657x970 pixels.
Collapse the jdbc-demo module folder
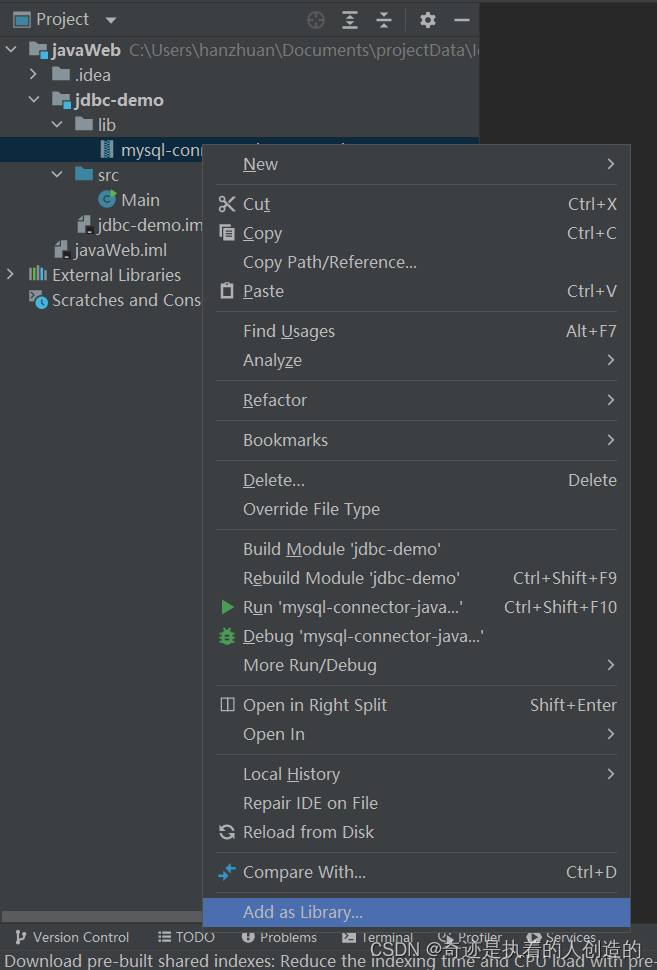click(34, 100)
